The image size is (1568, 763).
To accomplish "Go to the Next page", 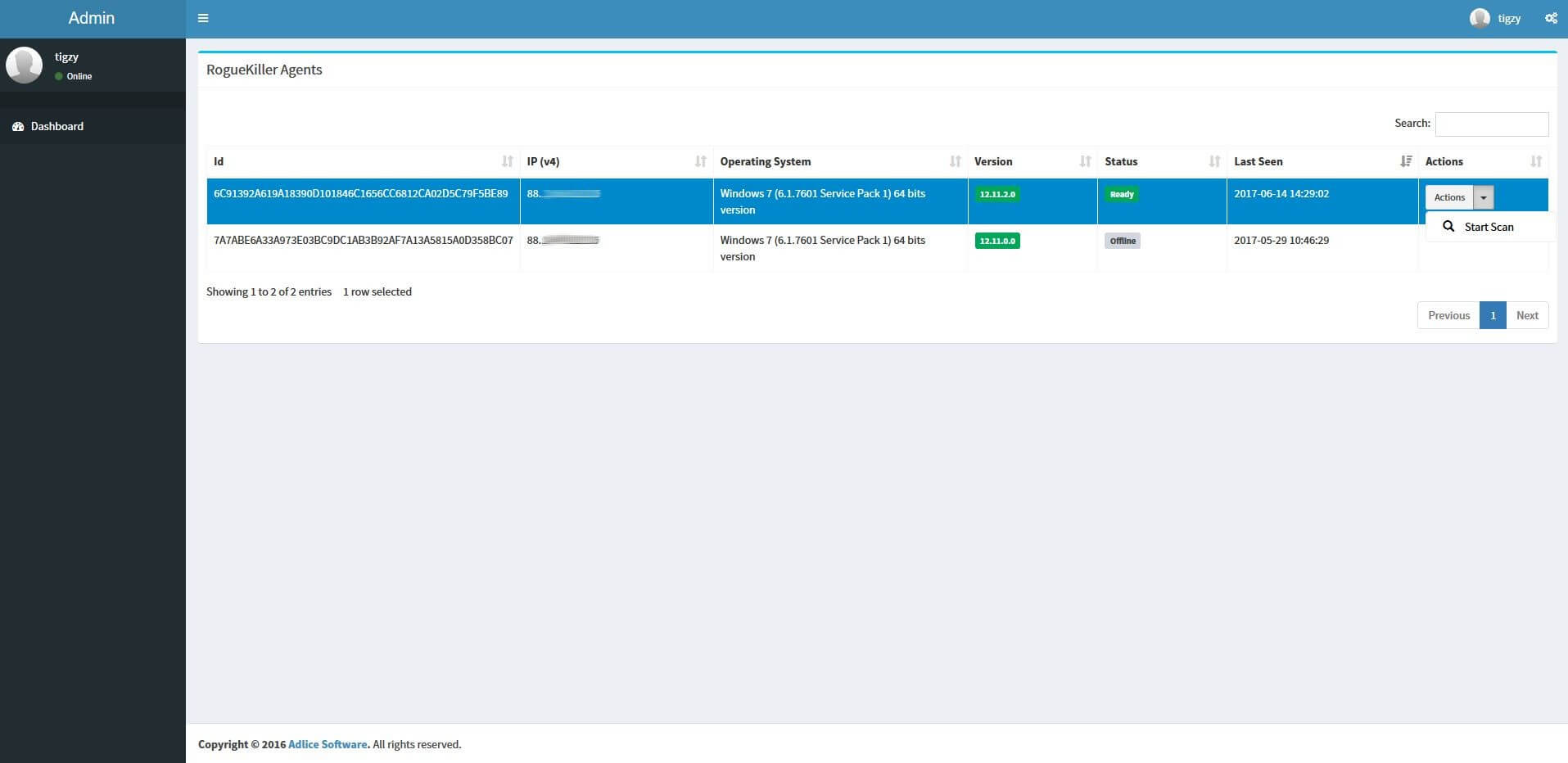I will click(x=1526, y=315).
